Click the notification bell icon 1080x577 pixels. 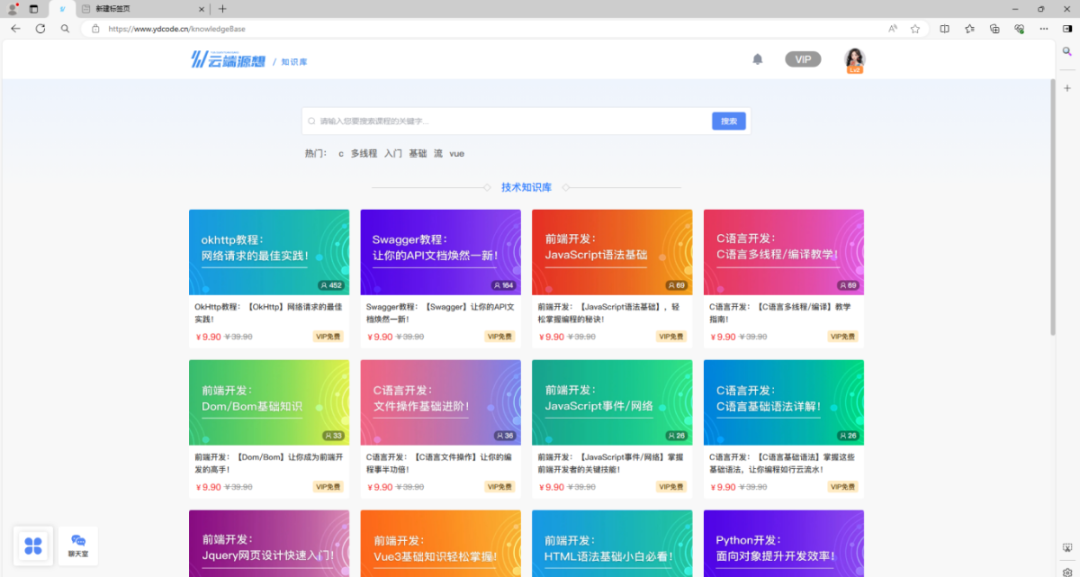pyautogui.click(x=757, y=59)
